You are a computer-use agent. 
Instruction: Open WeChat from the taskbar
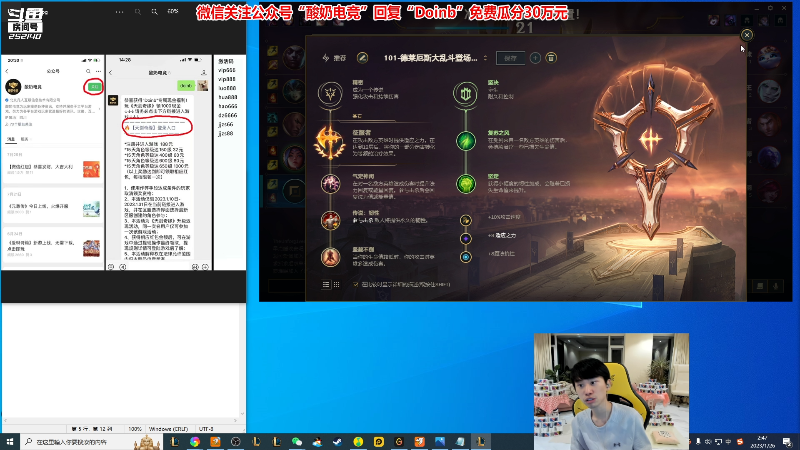click(x=297, y=442)
